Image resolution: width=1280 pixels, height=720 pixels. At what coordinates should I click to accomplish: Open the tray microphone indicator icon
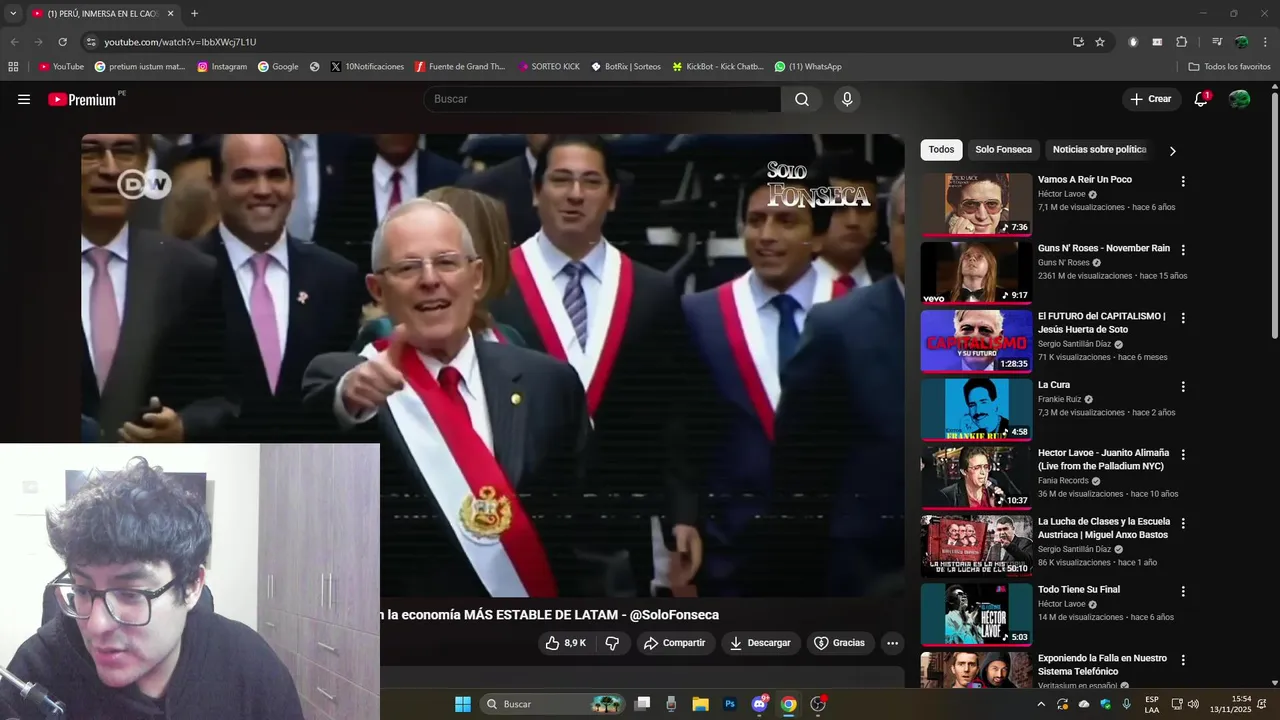coord(1127,704)
